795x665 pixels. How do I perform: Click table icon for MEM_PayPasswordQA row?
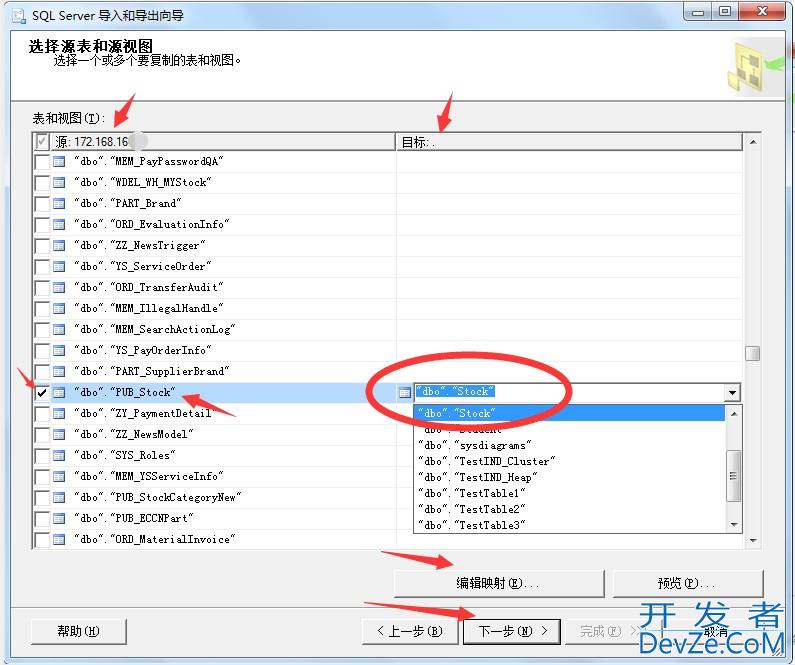59,162
